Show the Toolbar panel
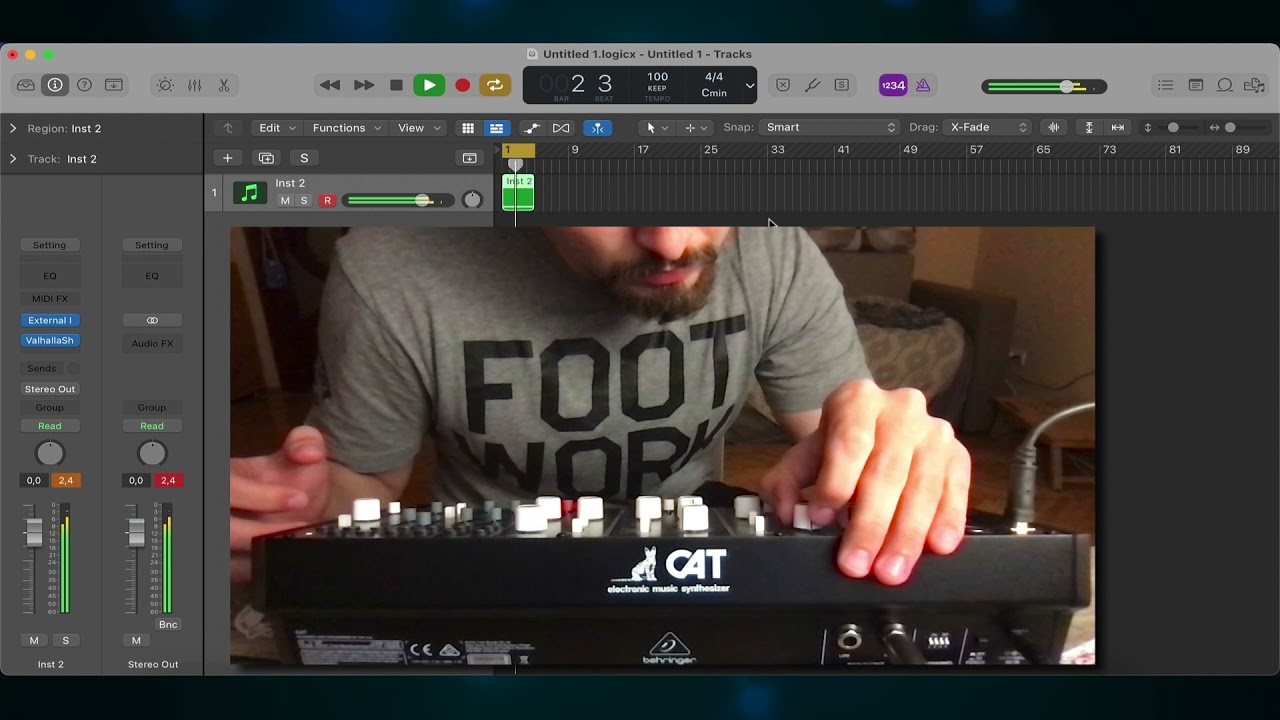1280x720 pixels. 114,85
